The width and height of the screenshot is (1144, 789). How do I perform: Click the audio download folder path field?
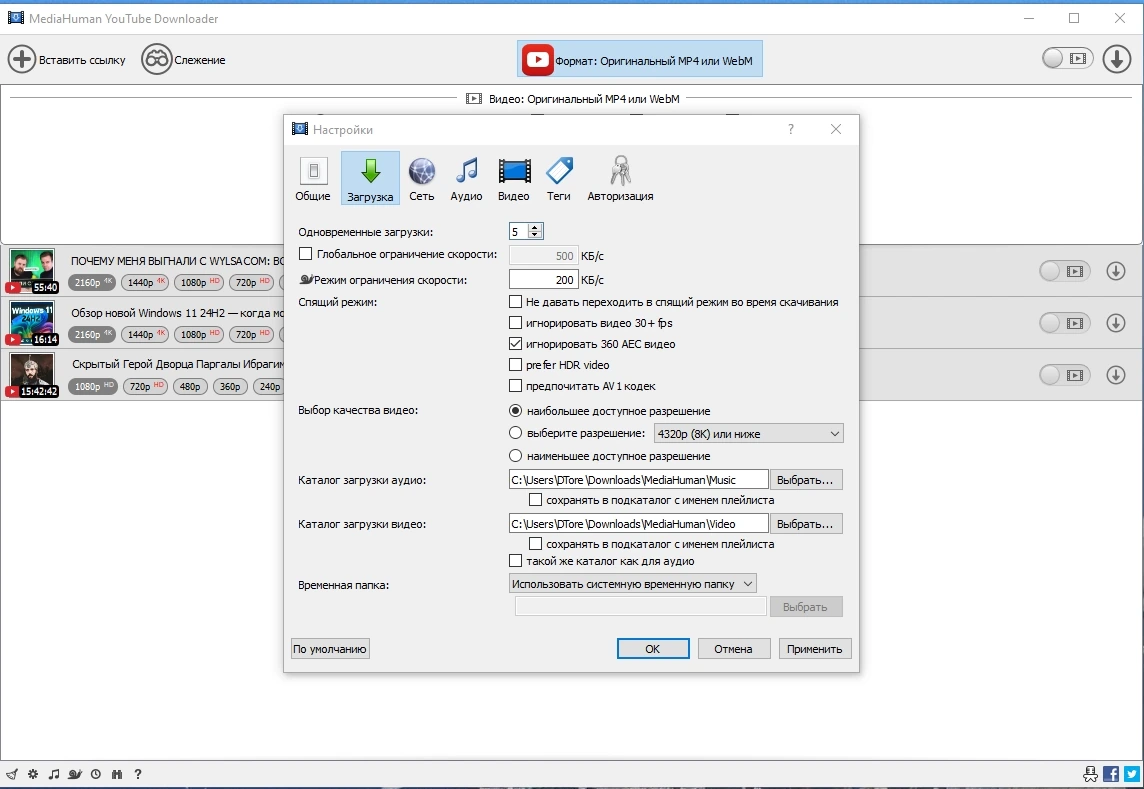click(638, 480)
